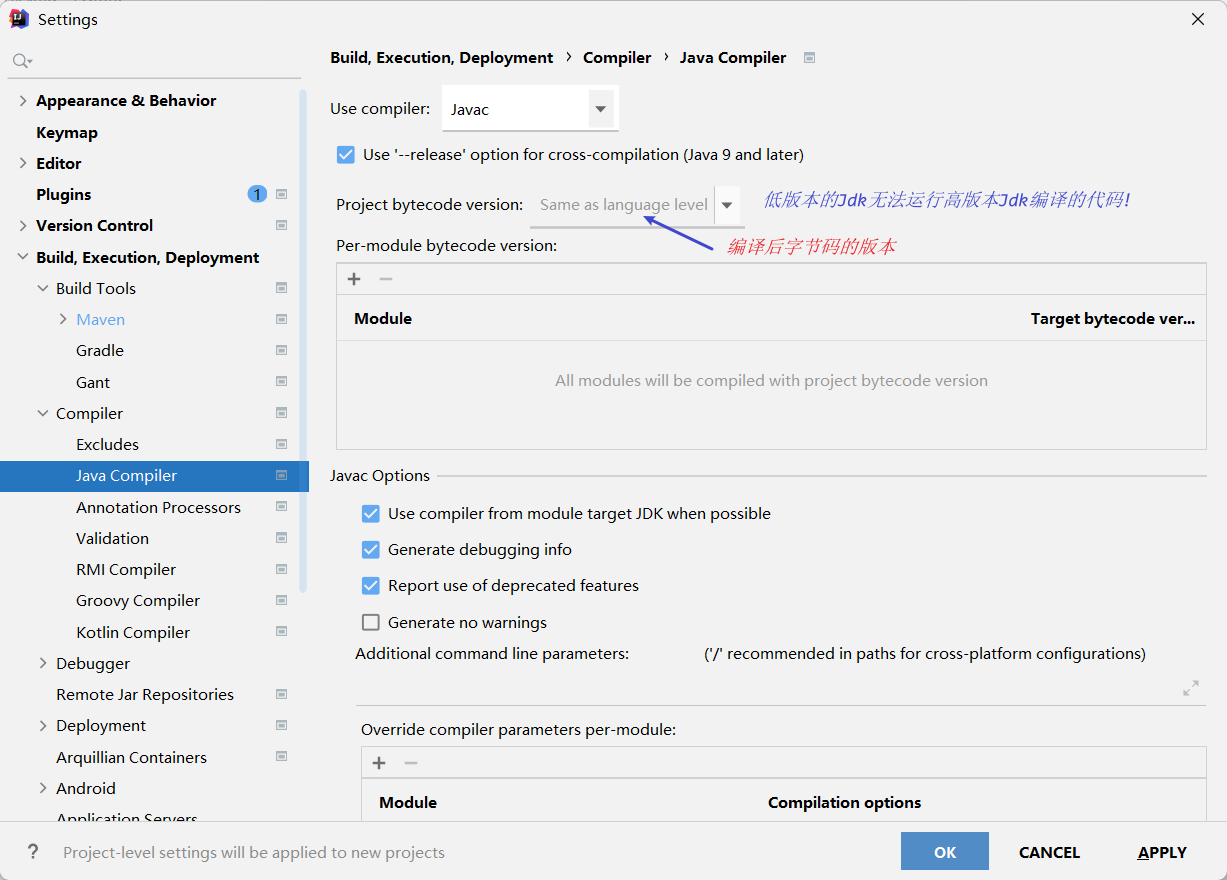The height and width of the screenshot is (880, 1227).
Task: Click the settings sidebar vertical scrollbar
Action: 304,340
